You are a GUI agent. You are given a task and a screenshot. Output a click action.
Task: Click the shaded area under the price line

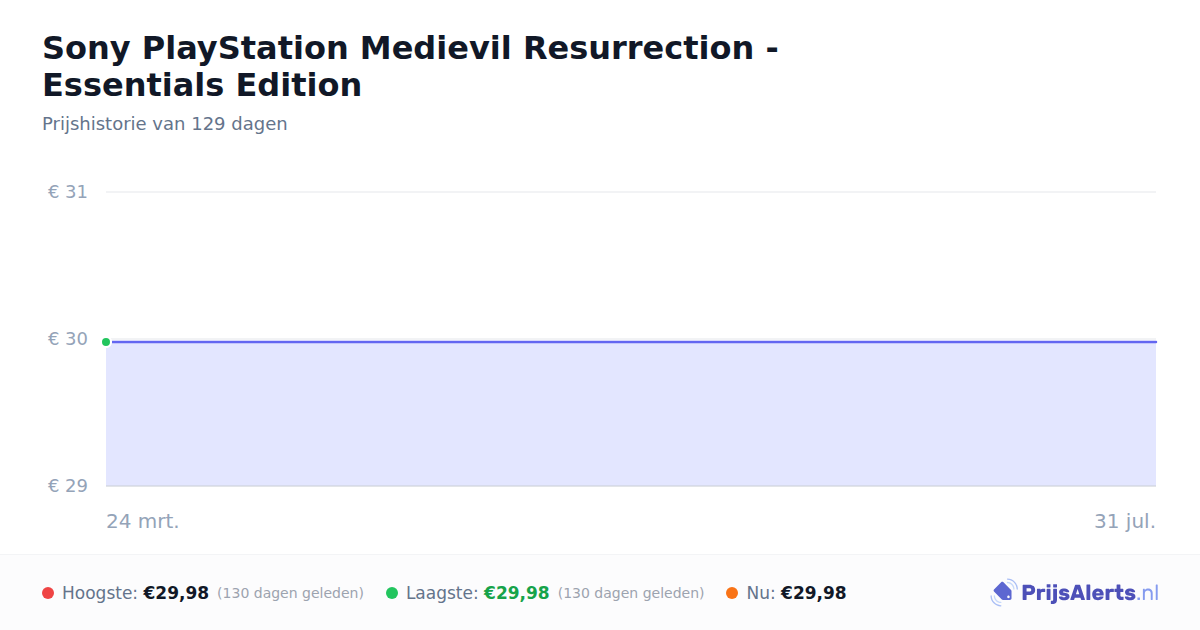pyautogui.click(x=631, y=415)
